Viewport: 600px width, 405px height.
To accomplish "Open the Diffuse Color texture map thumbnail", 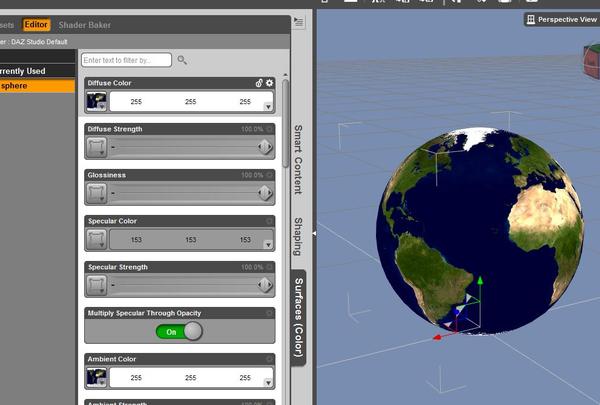I will (96, 101).
